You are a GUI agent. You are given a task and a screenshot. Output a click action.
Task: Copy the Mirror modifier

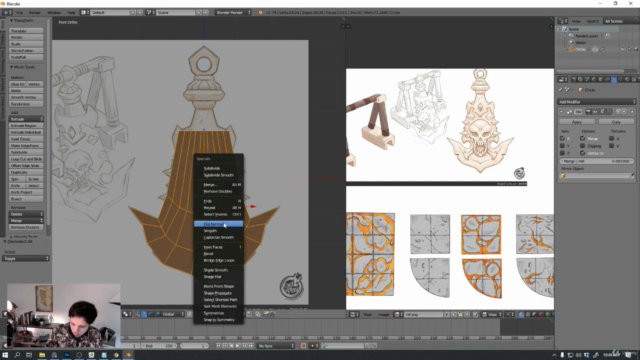pyautogui.click(x=616, y=122)
